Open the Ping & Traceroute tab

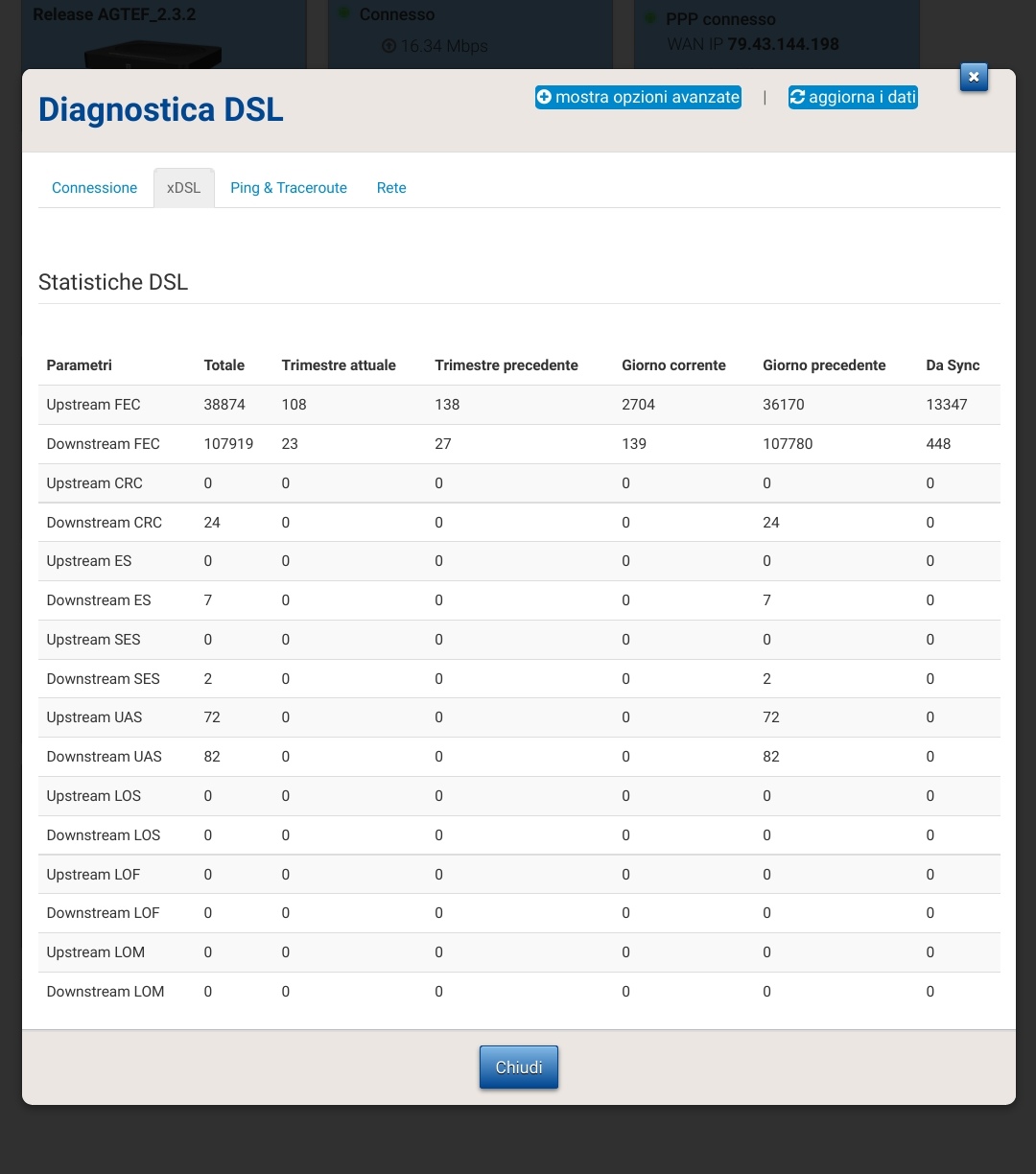289,188
